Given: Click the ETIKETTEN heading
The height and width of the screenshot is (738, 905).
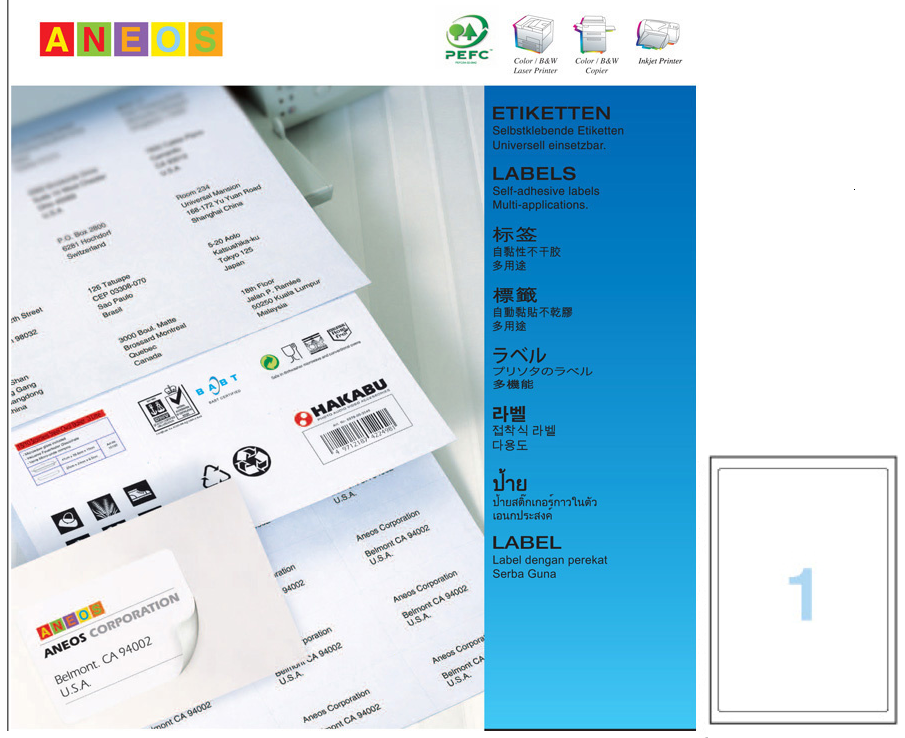Looking at the screenshot, I should point(551,113).
